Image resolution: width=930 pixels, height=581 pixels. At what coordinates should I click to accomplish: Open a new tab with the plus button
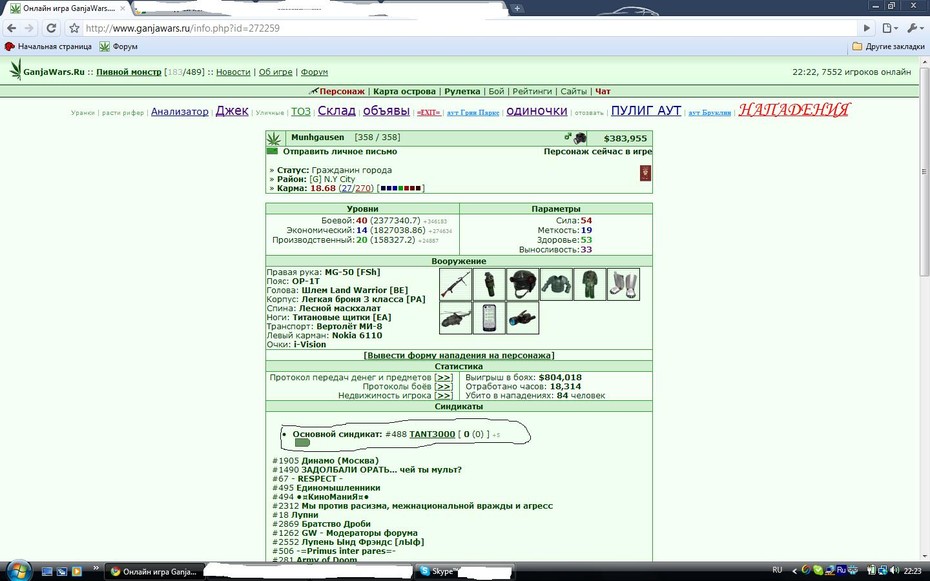click(517, 8)
